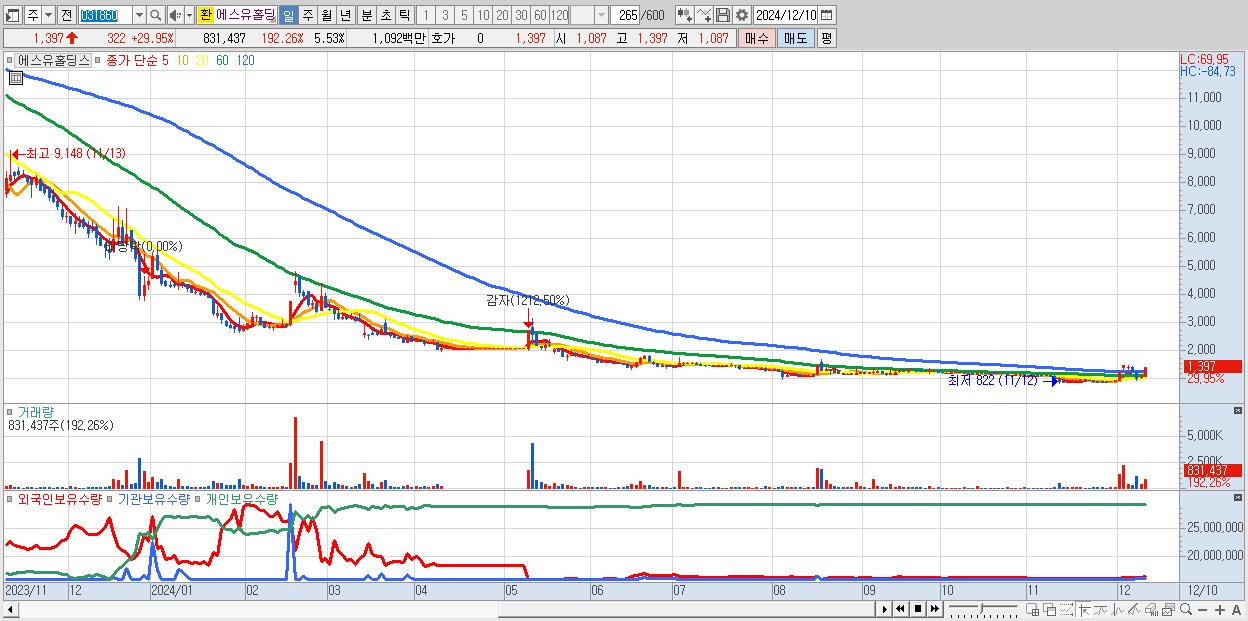Click the dotted-line compare chart icon
Screen dimensions: 1248x621
[1066, 609]
